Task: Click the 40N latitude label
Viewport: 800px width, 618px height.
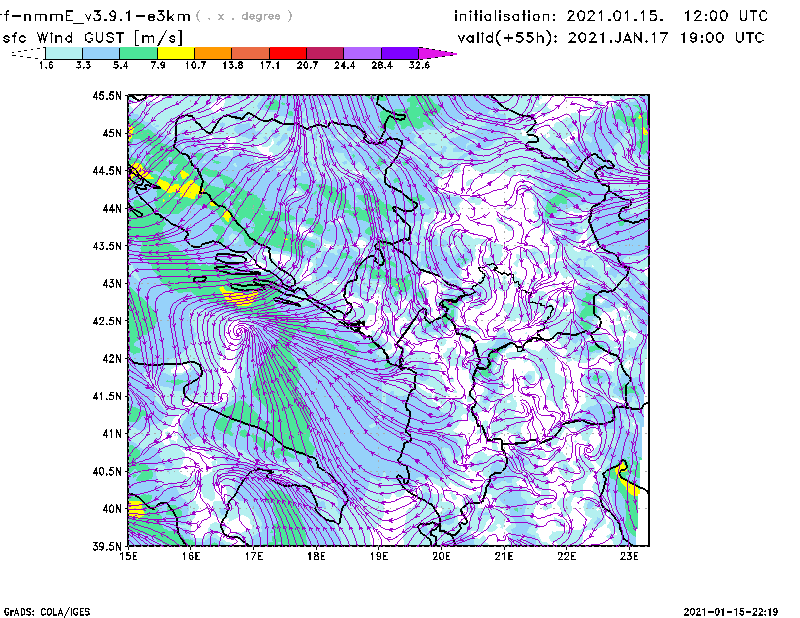Action: pyautogui.click(x=112, y=509)
